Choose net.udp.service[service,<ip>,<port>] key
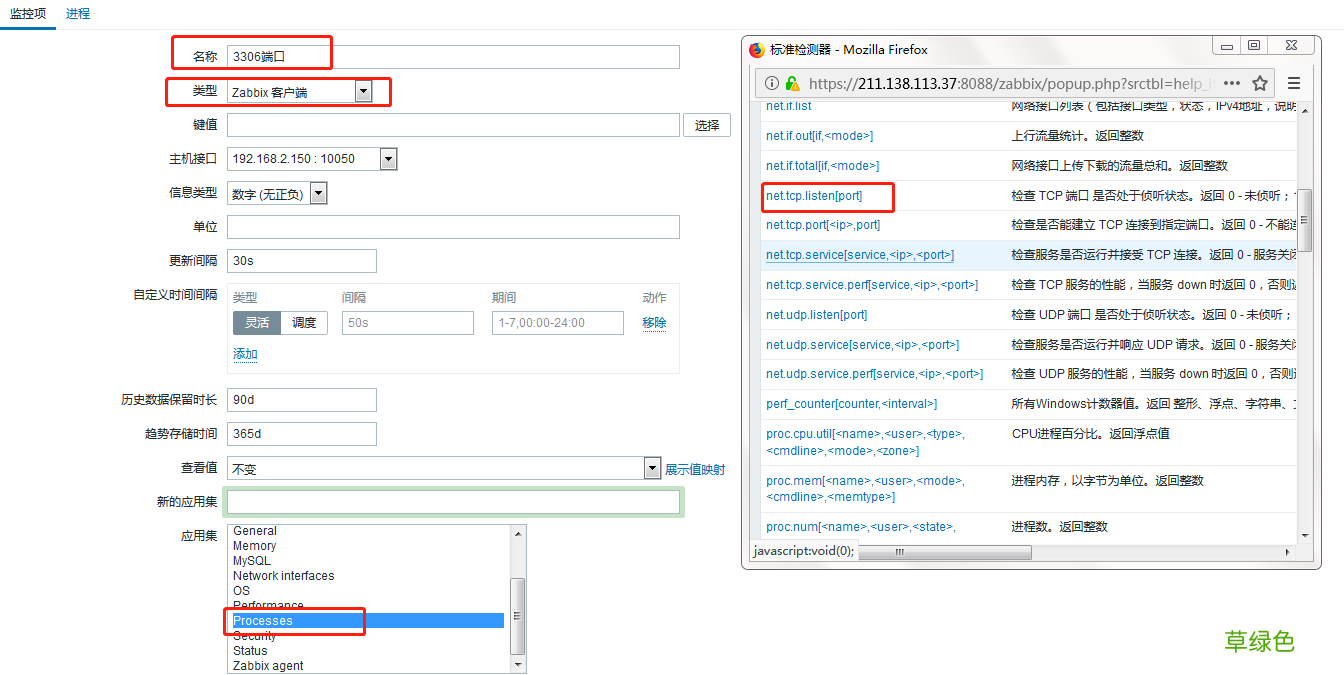Screen dimensions: 1344x675 pos(862,345)
